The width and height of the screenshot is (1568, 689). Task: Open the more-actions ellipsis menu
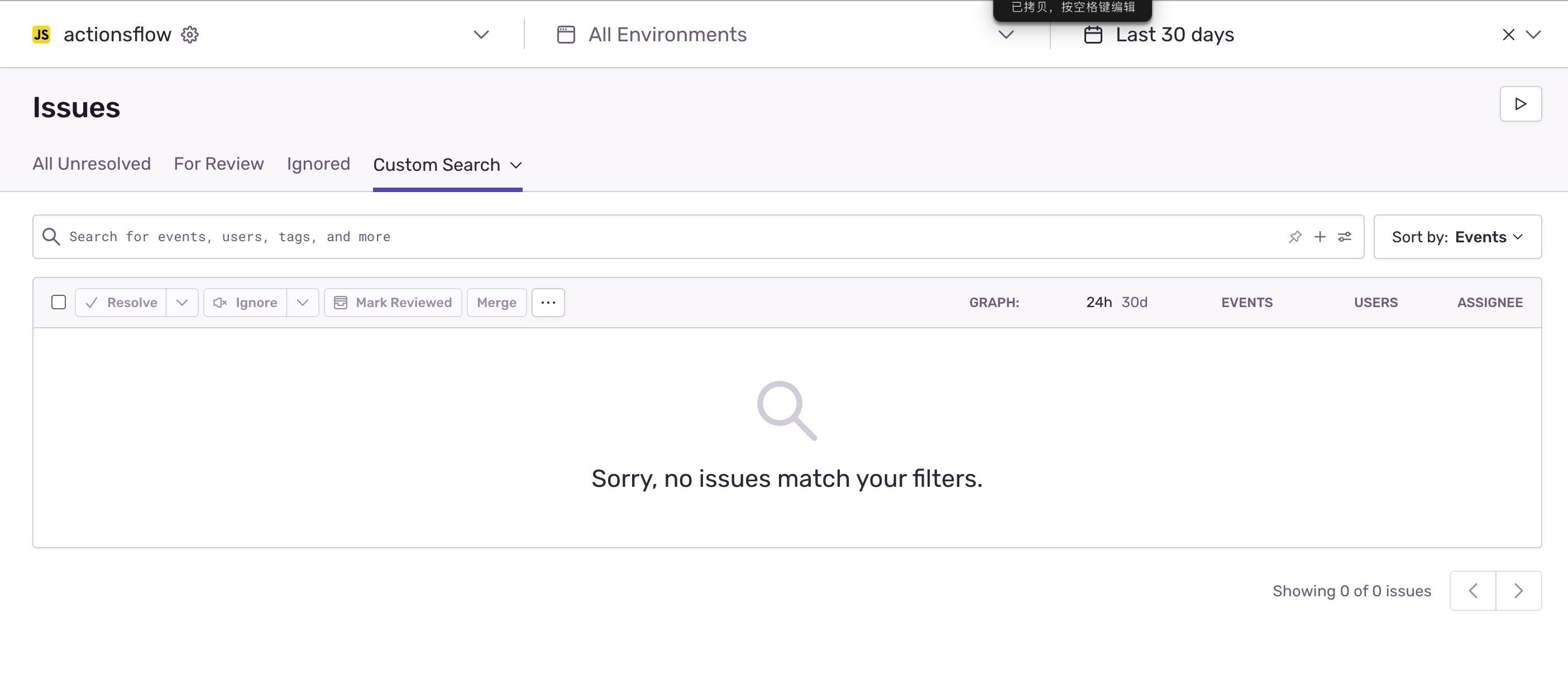[x=548, y=303]
